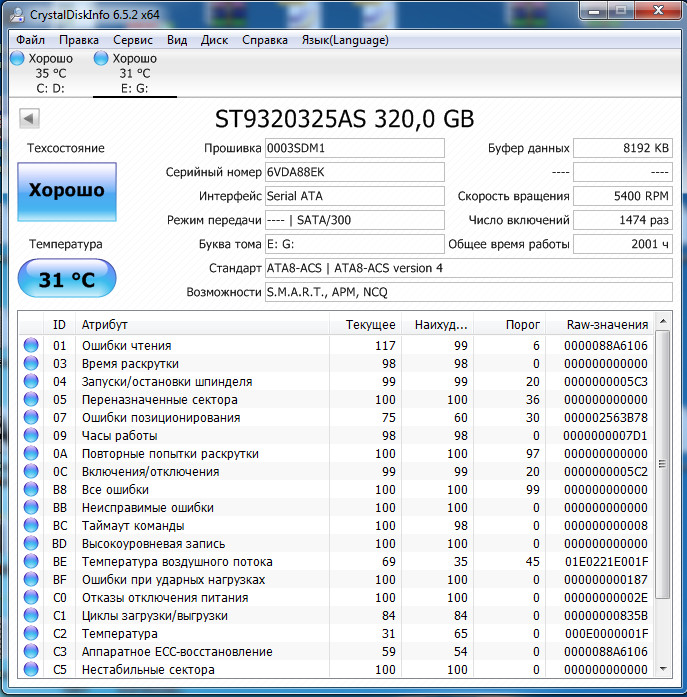
Task: Click the previous disk arrow button
Action: pos(29,119)
